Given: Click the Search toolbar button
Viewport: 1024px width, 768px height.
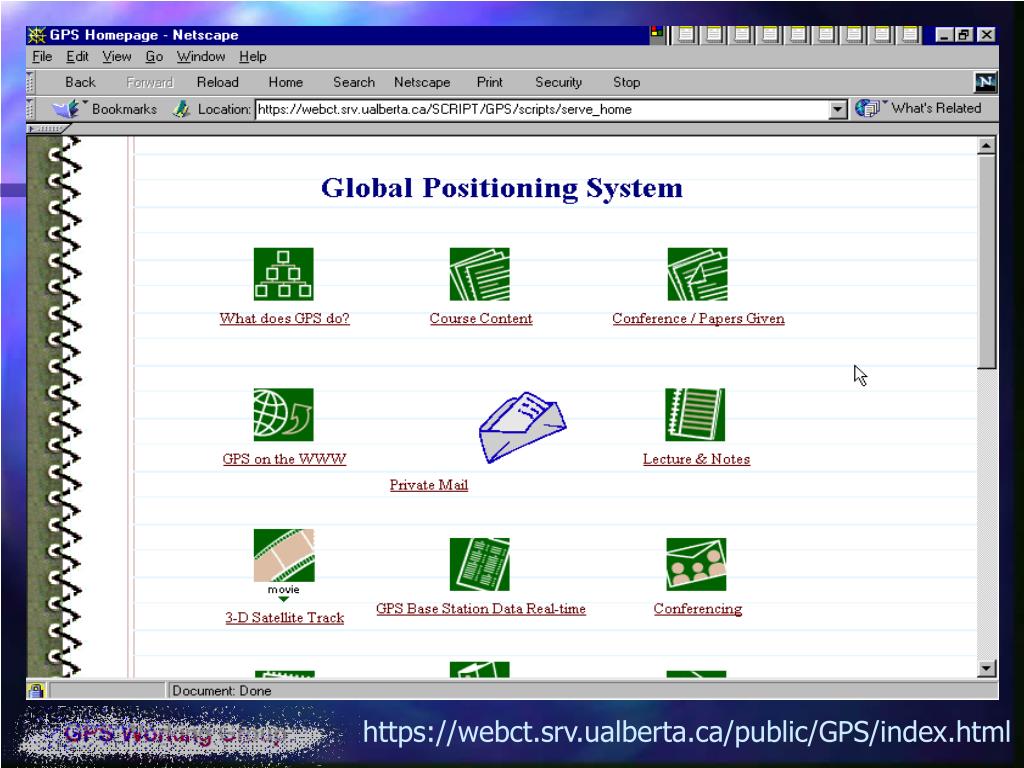Looking at the screenshot, I should (x=354, y=82).
